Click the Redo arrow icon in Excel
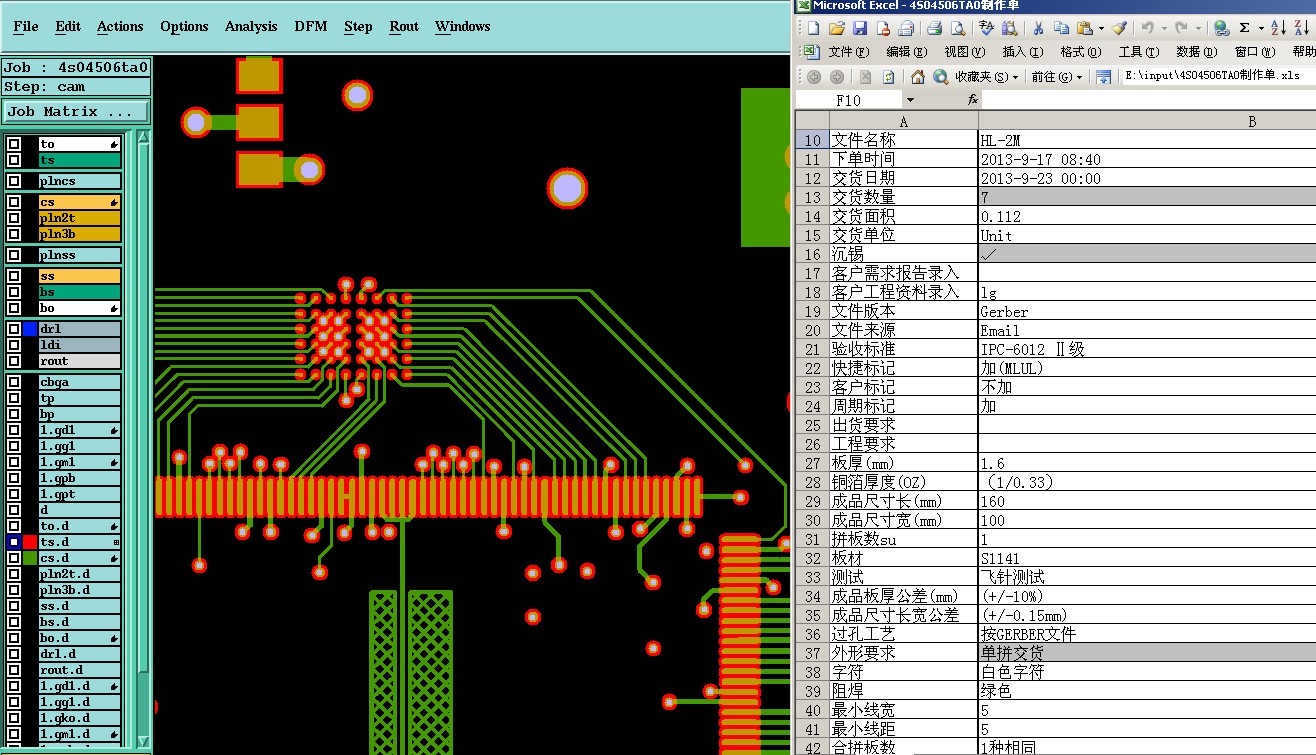1316x755 pixels. (x=1181, y=28)
